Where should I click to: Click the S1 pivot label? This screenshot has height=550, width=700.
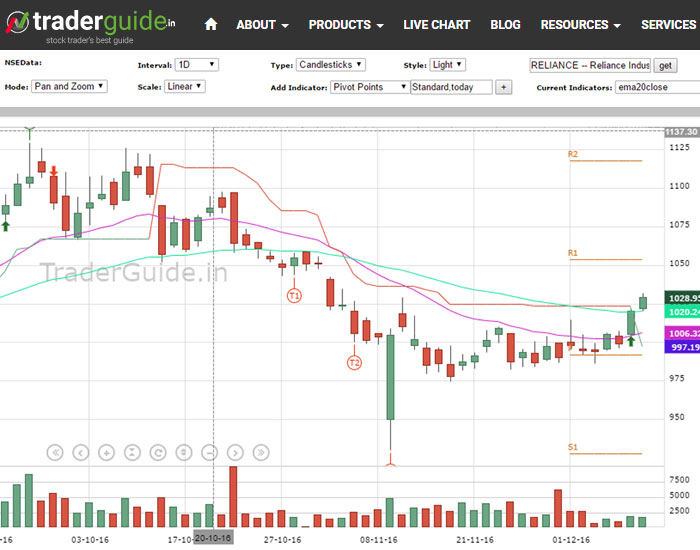click(572, 447)
